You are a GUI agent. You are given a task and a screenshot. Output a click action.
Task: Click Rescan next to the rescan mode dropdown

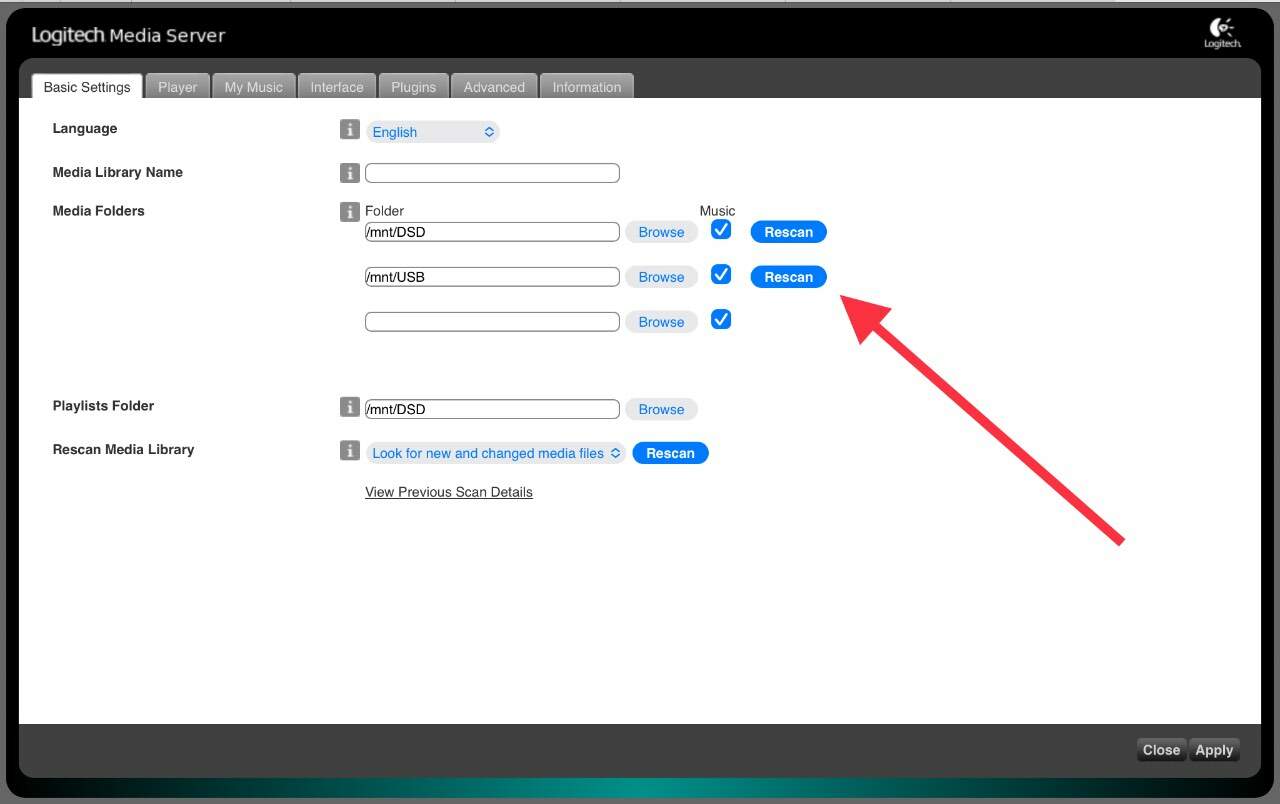click(670, 453)
